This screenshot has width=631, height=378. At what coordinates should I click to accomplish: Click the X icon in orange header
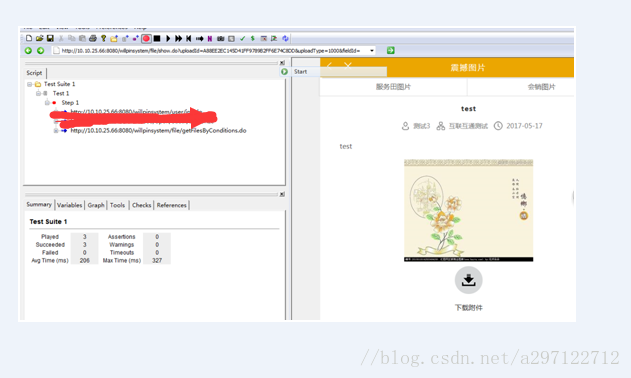pyautogui.click(x=348, y=65)
